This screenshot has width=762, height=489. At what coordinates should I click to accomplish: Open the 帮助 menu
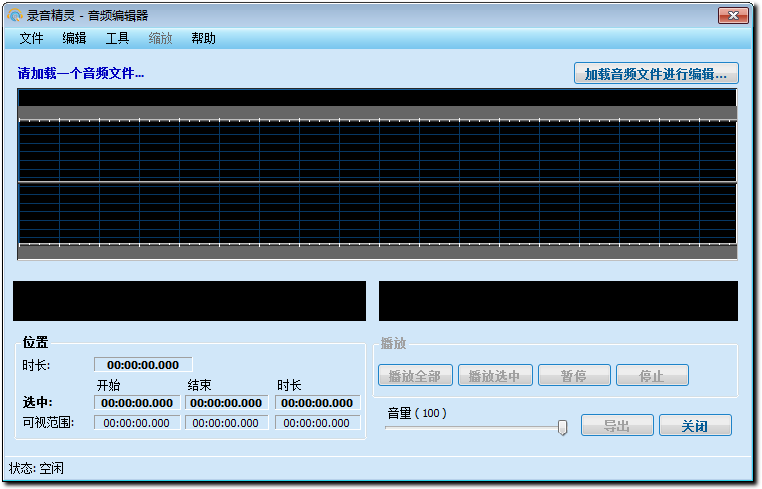(203, 38)
